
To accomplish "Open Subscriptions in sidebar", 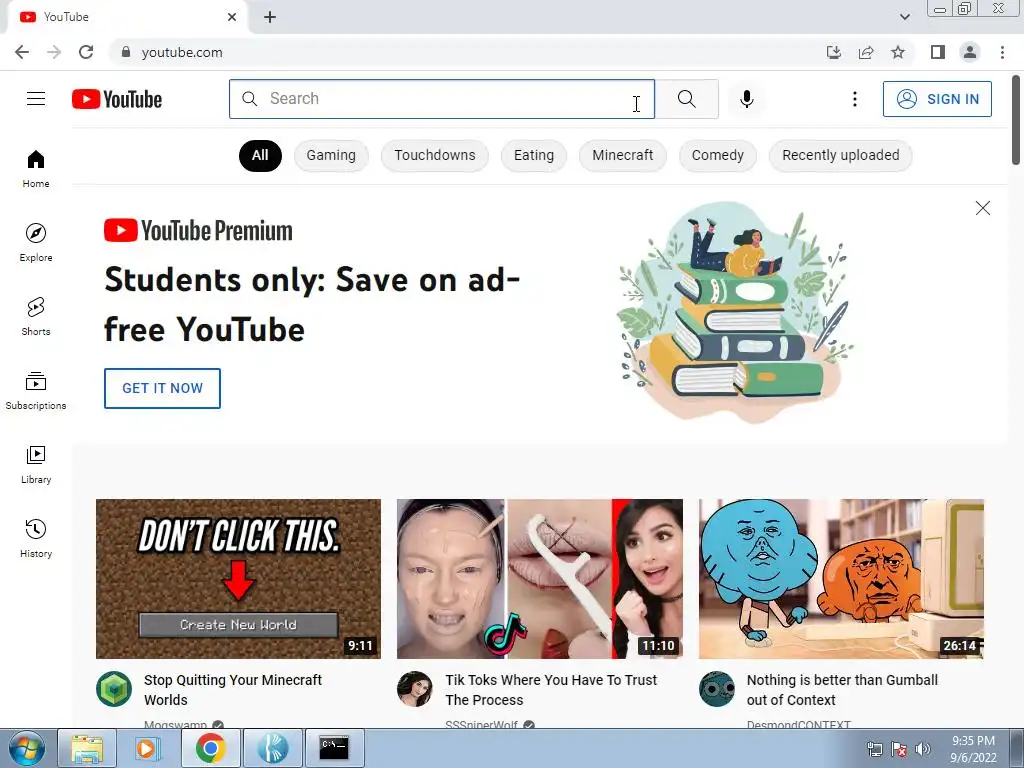I will [36, 390].
